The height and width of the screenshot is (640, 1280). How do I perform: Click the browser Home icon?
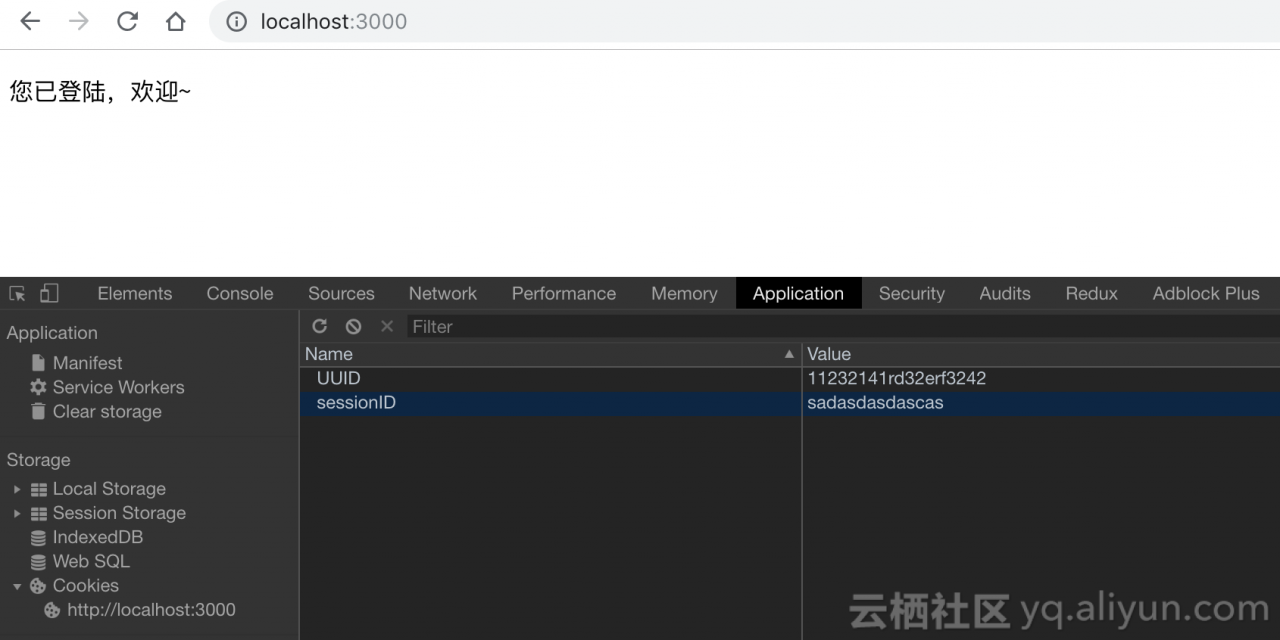[x=175, y=21]
